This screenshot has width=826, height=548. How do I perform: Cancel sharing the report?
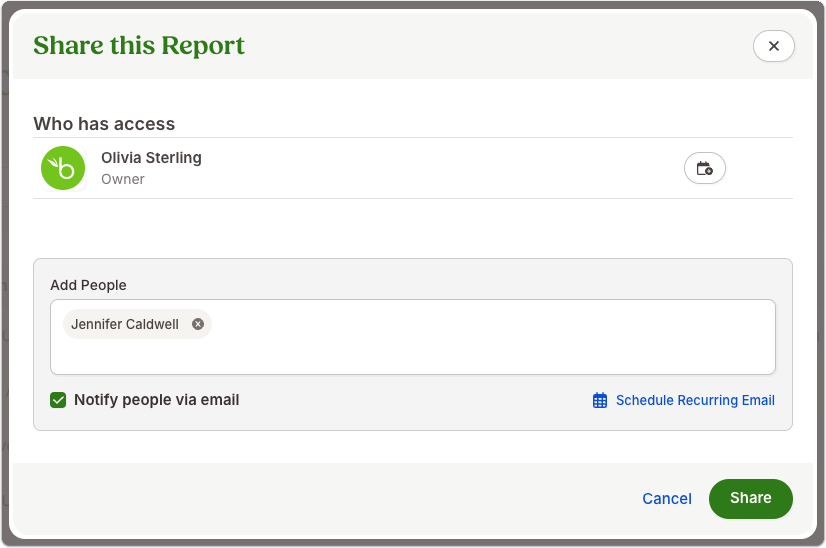(x=666, y=498)
